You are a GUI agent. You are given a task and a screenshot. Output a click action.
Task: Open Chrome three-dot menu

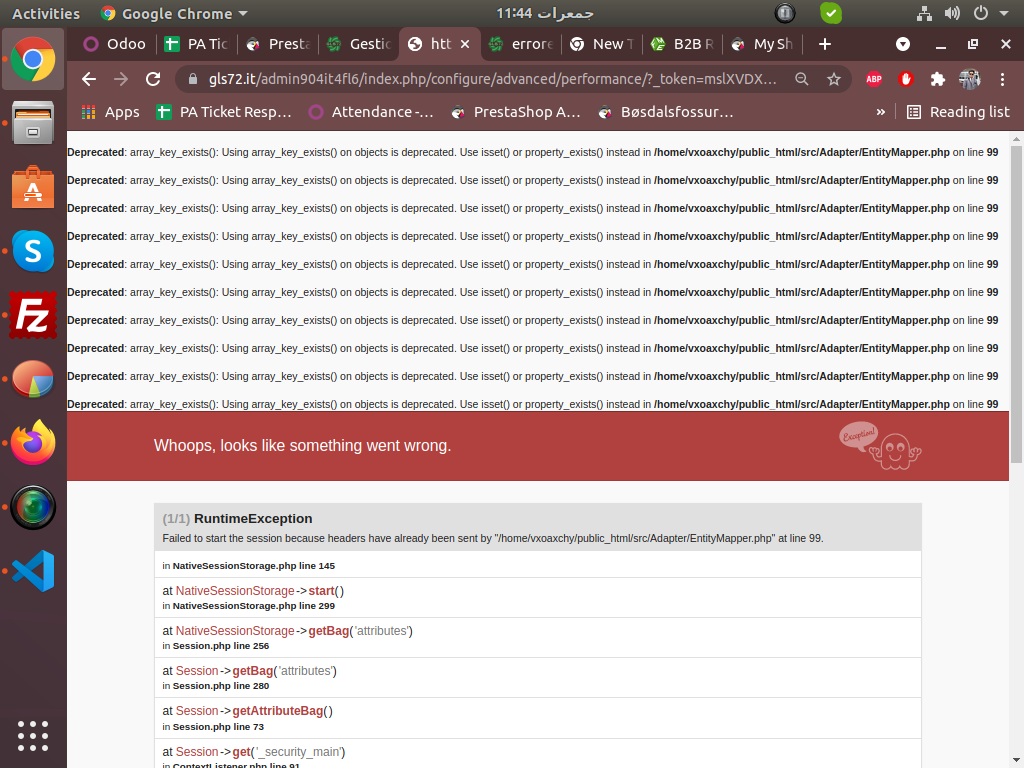point(1002,79)
